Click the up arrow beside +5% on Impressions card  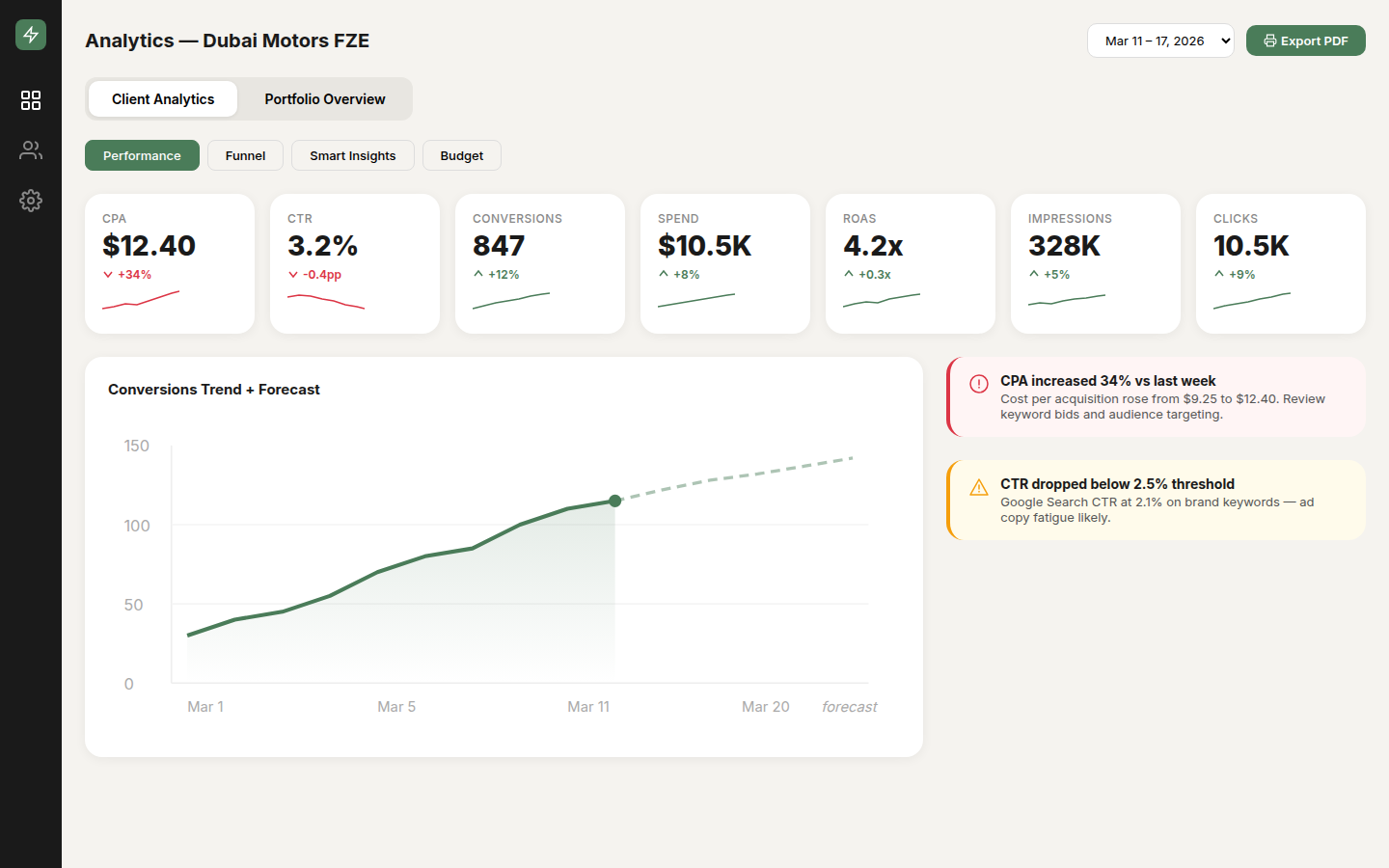1034,274
